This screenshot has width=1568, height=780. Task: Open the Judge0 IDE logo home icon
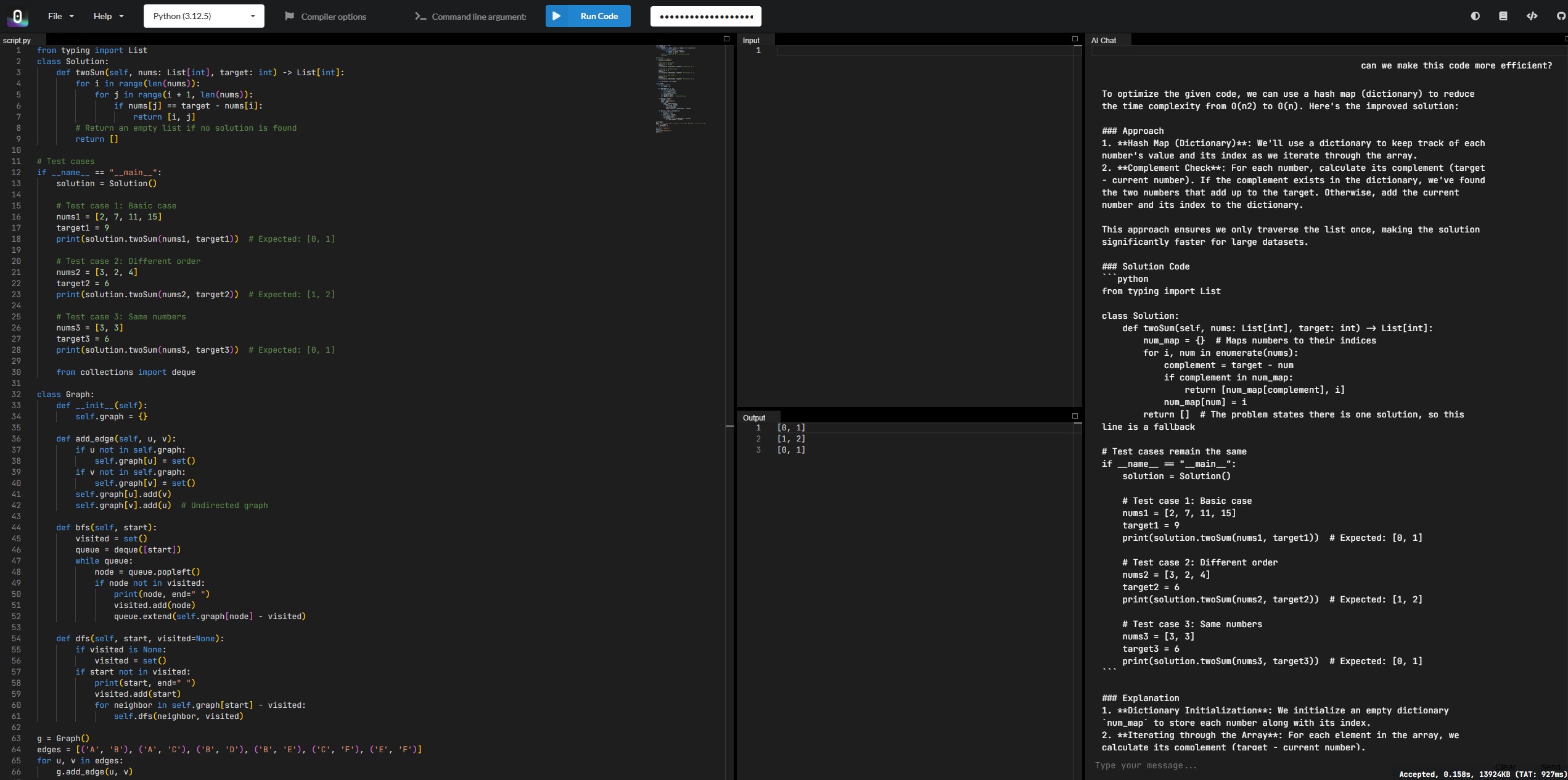[x=17, y=17]
